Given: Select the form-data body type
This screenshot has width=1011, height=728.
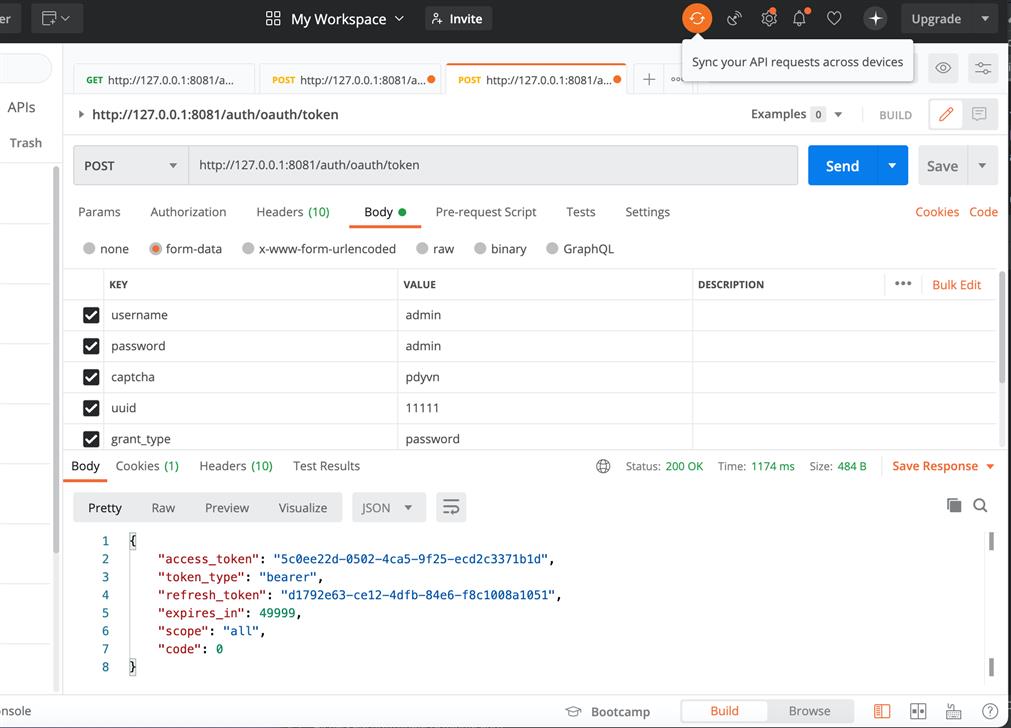Looking at the screenshot, I should (x=155, y=249).
